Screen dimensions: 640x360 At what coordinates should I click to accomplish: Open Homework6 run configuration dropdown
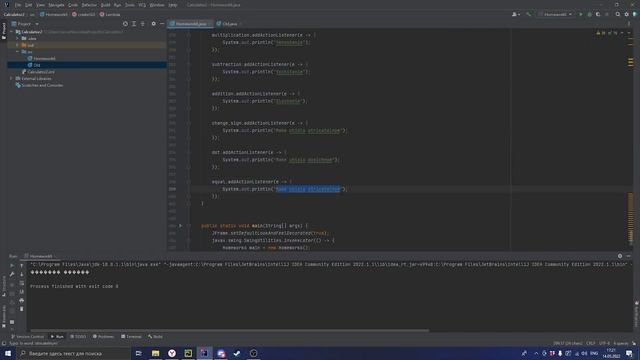tap(555, 14)
